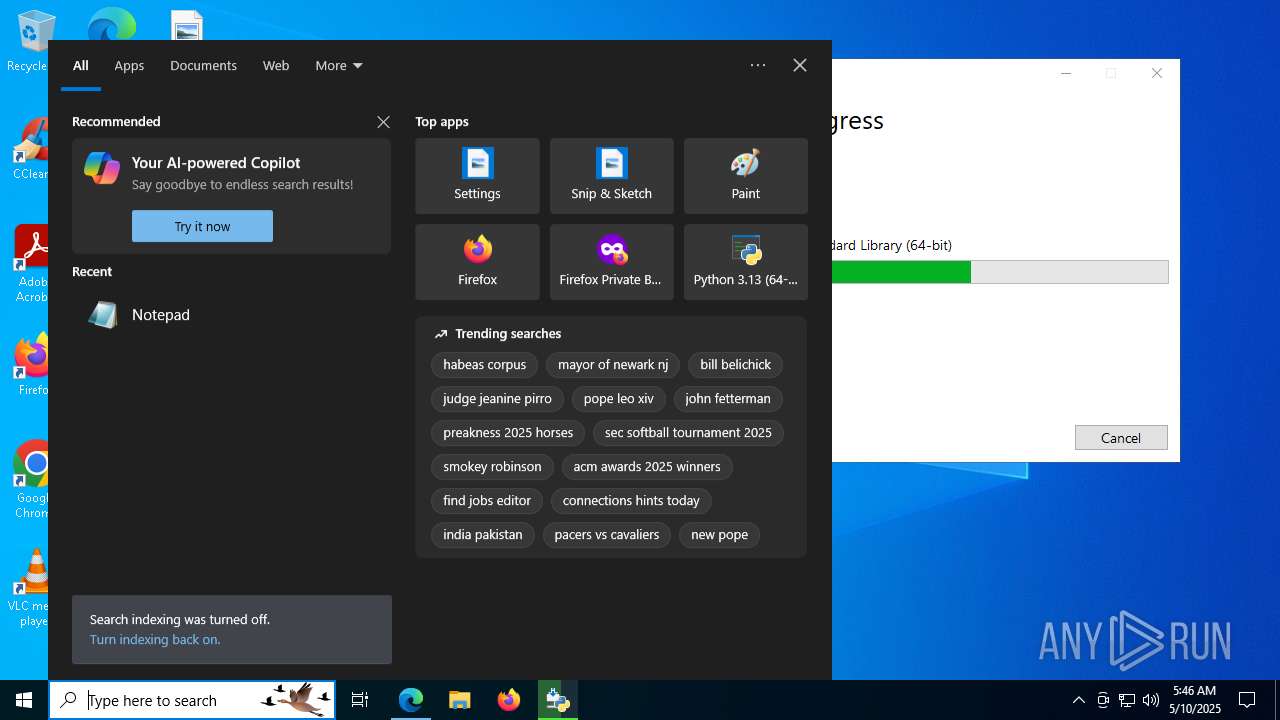1280x720 pixels.
Task: Close the search panel
Action: click(800, 65)
